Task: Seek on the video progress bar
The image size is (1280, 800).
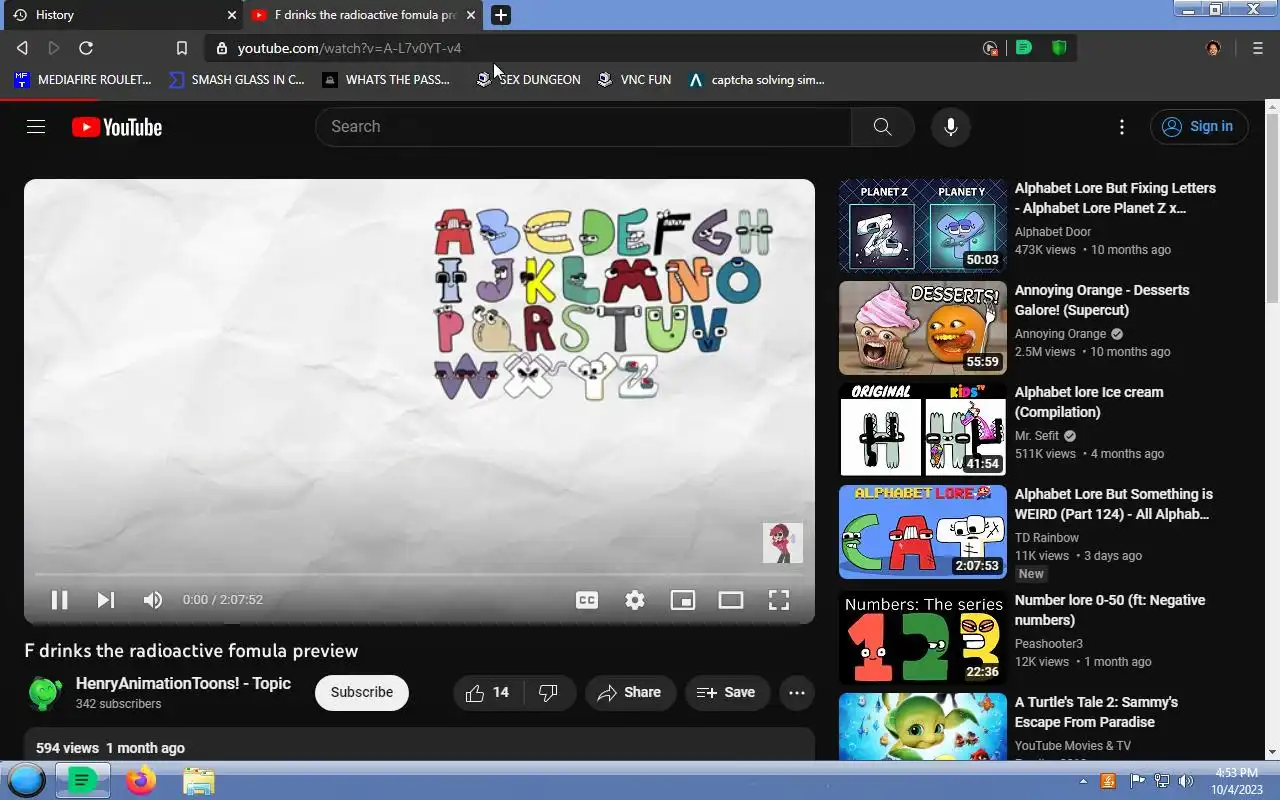Action: pyautogui.click(x=419, y=574)
